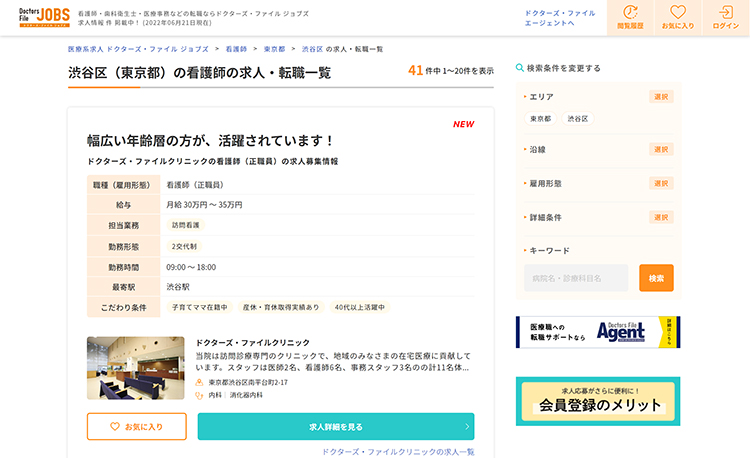The image size is (750, 458).
Task: Click the Doctors File JOBS logo
Action: click(44, 17)
